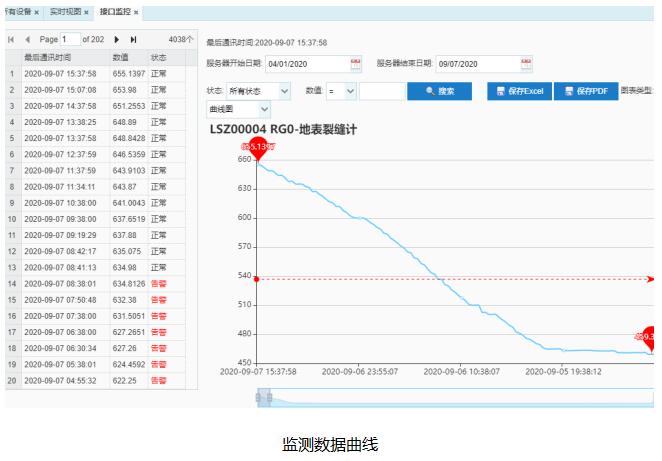Screen dimensions: 662x461
Task: Open calendar for server end date
Action: (526, 64)
